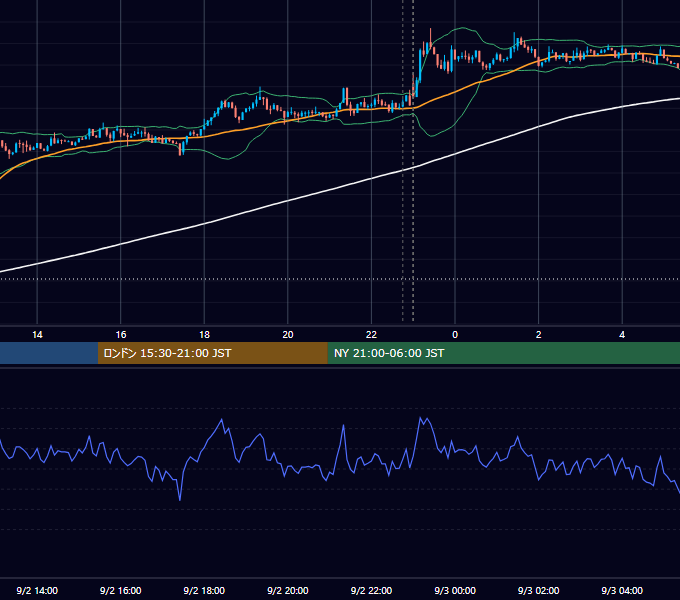This screenshot has height=600, width=680.
Task: Click the 9/2 18:00 time label
Action: click(204, 590)
